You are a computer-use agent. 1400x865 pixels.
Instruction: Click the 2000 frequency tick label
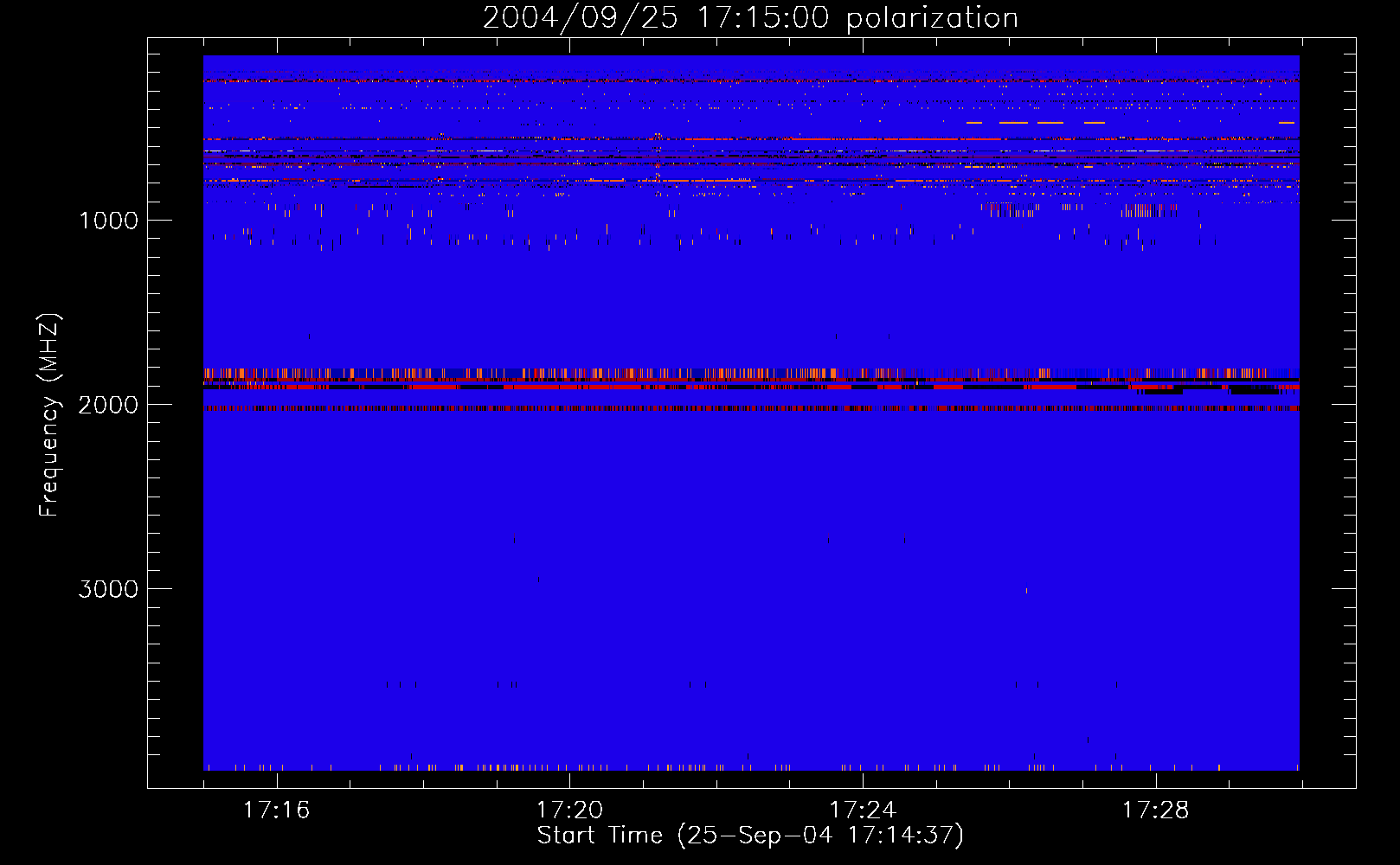(x=109, y=405)
